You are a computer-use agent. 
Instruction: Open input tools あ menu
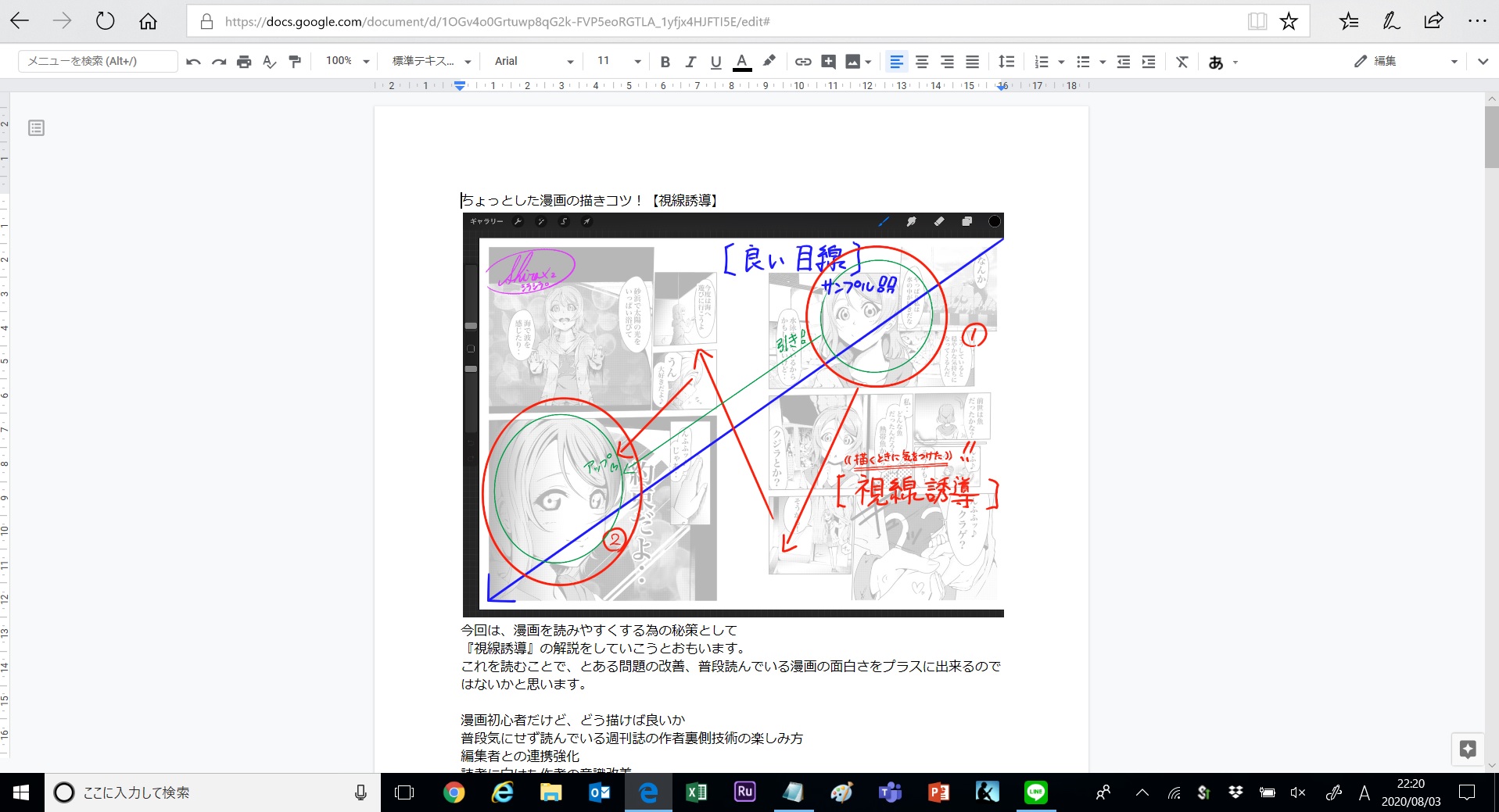1216,63
